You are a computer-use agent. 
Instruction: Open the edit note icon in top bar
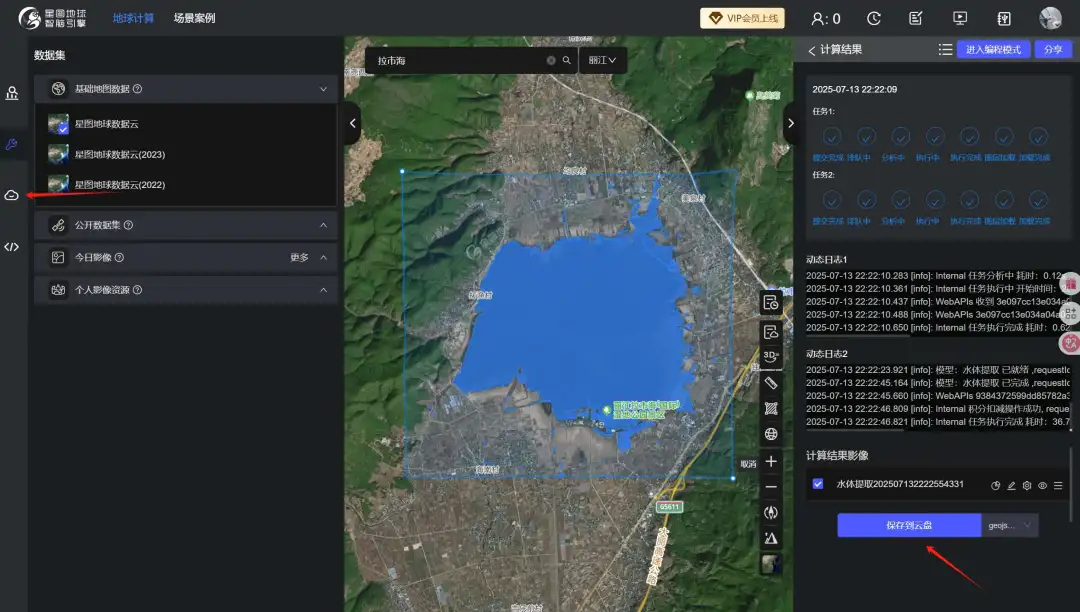915,19
